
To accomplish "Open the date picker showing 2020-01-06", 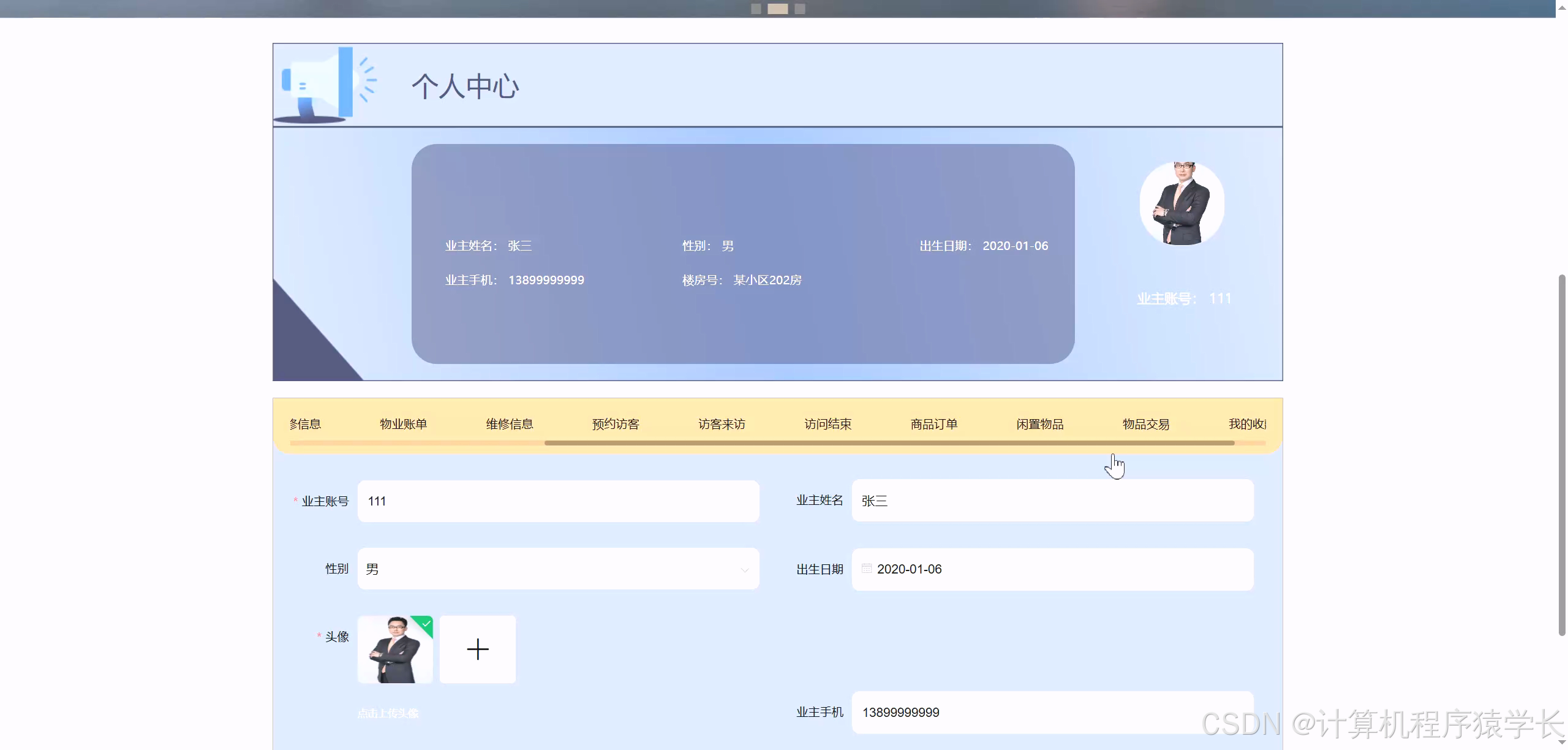I will point(1050,569).
